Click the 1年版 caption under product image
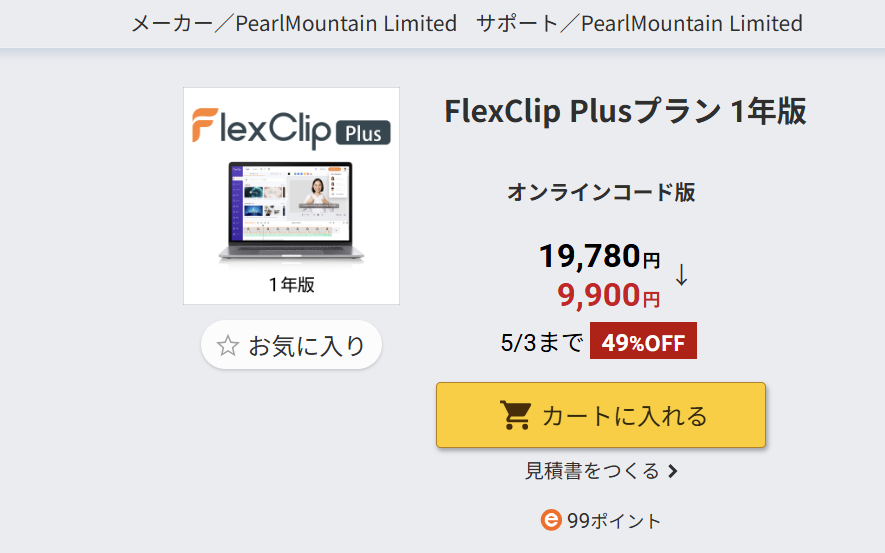The height and width of the screenshot is (553, 885). [291, 285]
